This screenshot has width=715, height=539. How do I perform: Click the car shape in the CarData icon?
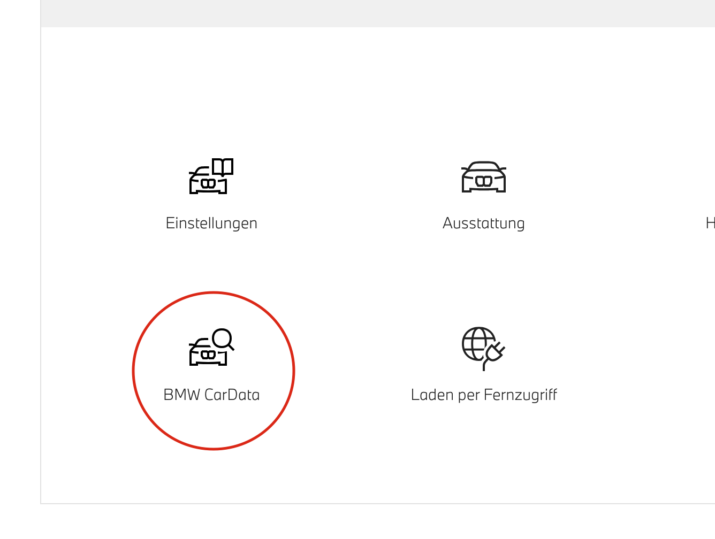205,354
